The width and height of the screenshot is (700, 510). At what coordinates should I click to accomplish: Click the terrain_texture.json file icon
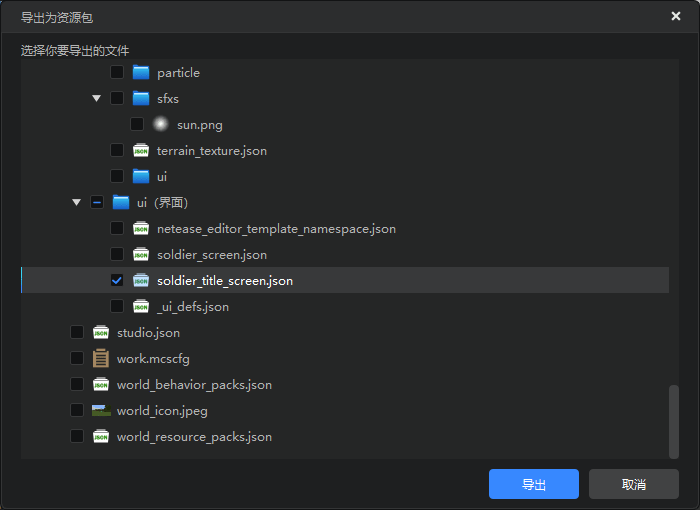click(x=141, y=150)
